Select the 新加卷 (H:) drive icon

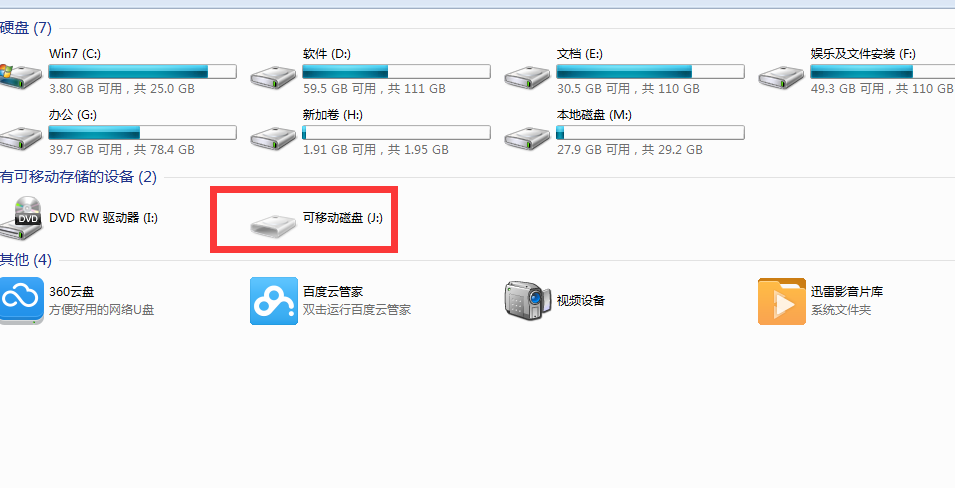pyautogui.click(x=273, y=137)
